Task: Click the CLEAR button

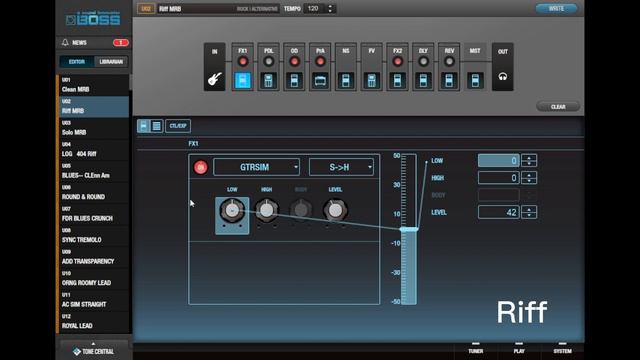Action: pyautogui.click(x=558, y=107)
